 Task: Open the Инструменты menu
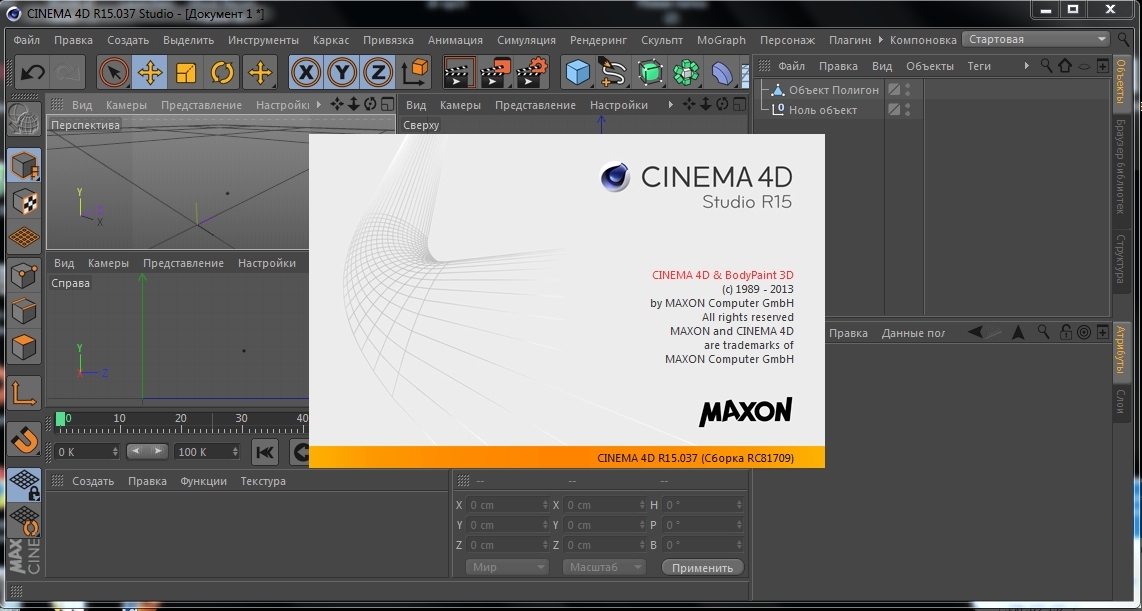[x=263, y=40]
